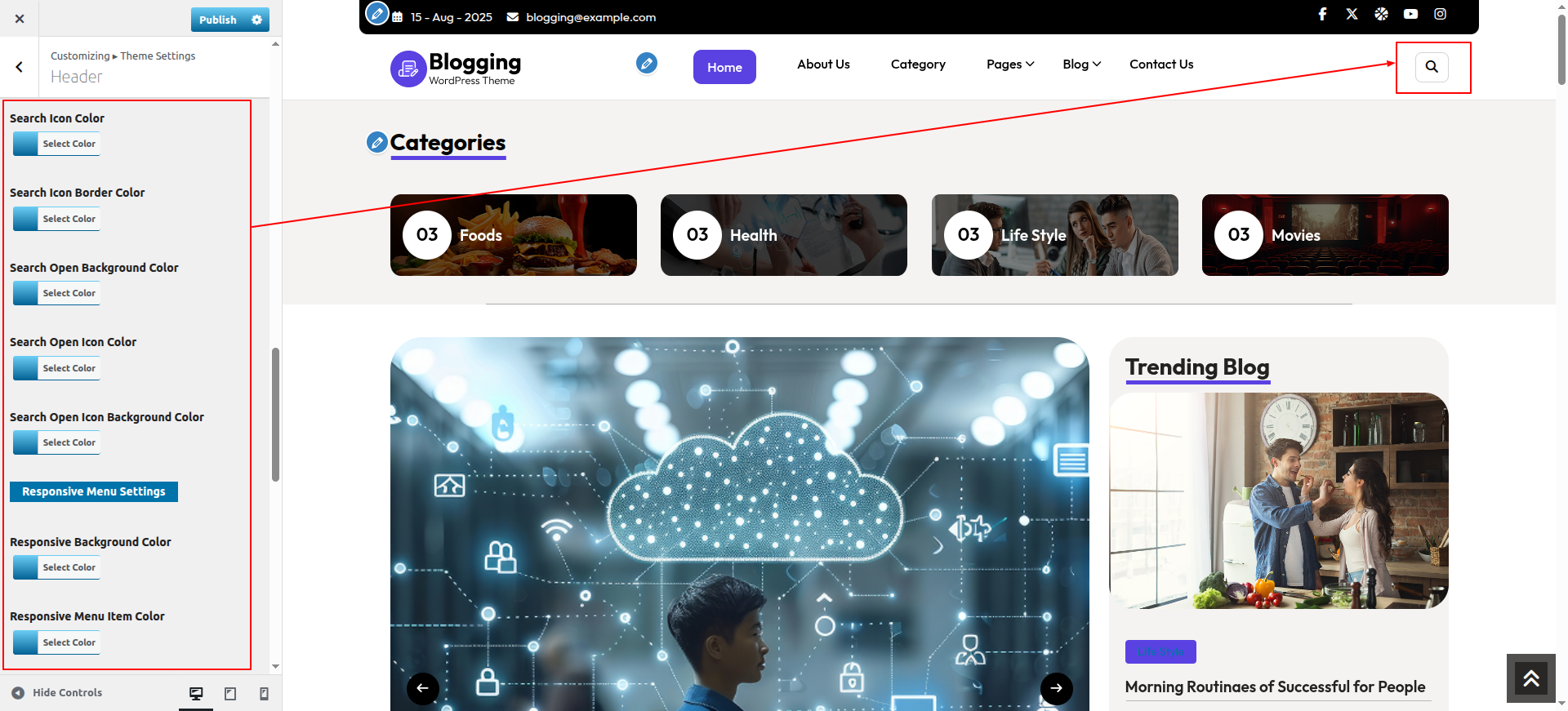Open Publish settings gear dropdown

pyautogui.click(x=257, y=20)
